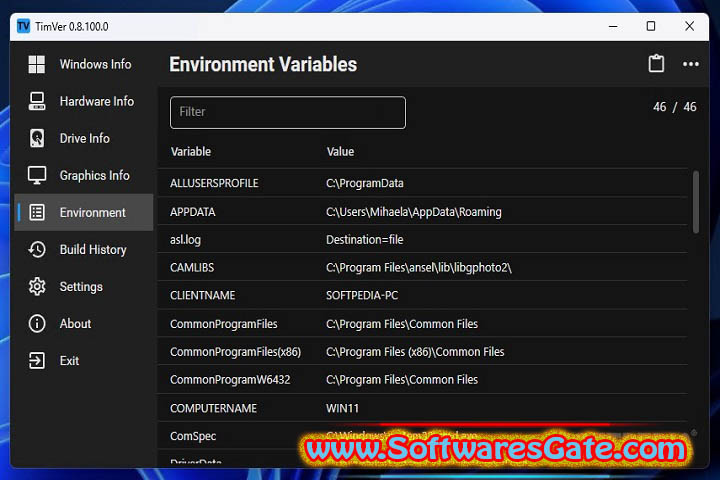Screen dimensions: 720x480
Task: Click the Environment Variables page heading
Action: click(x=263, y=64)
